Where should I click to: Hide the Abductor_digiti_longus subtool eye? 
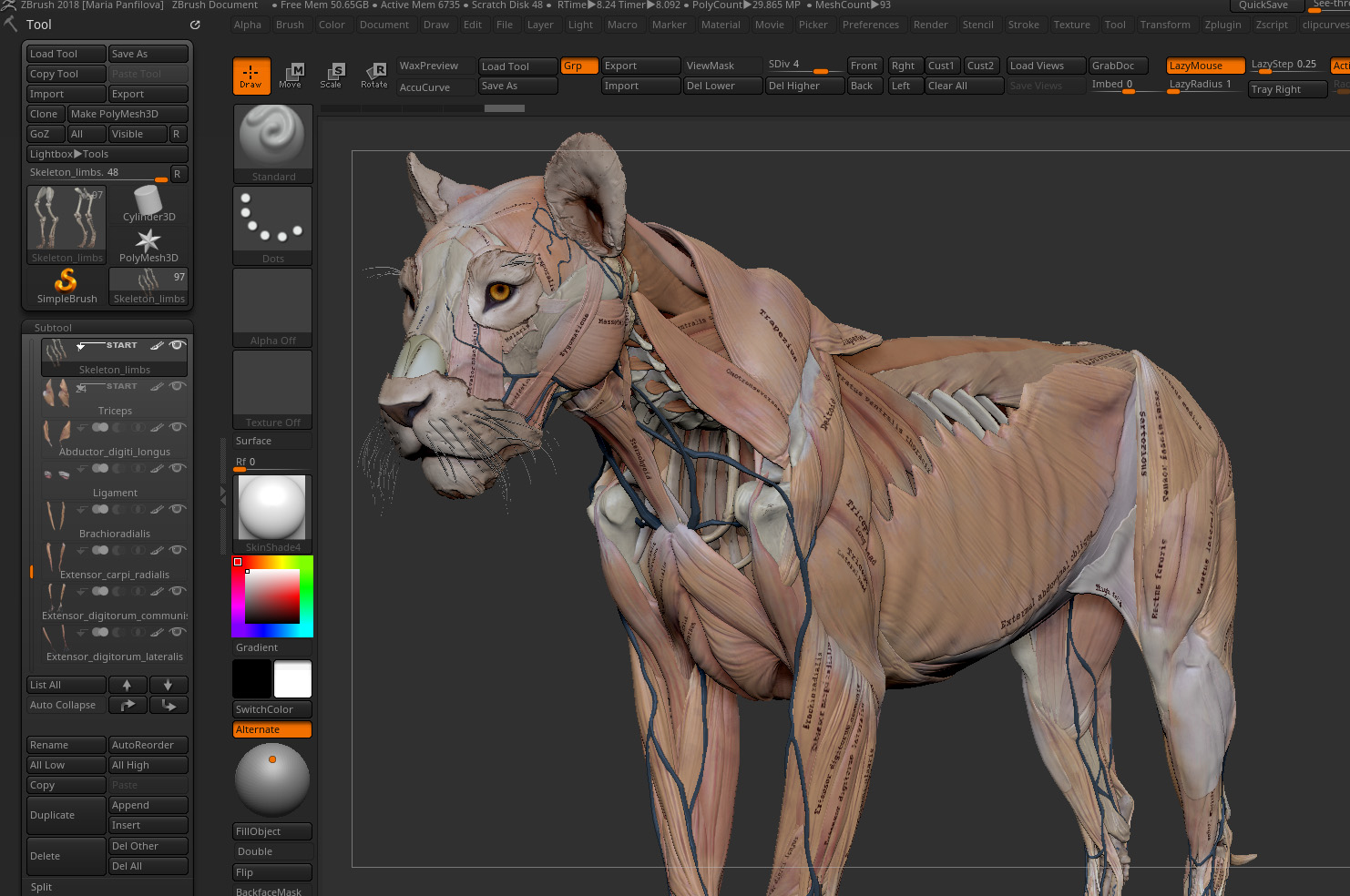(x=178, y=427)
